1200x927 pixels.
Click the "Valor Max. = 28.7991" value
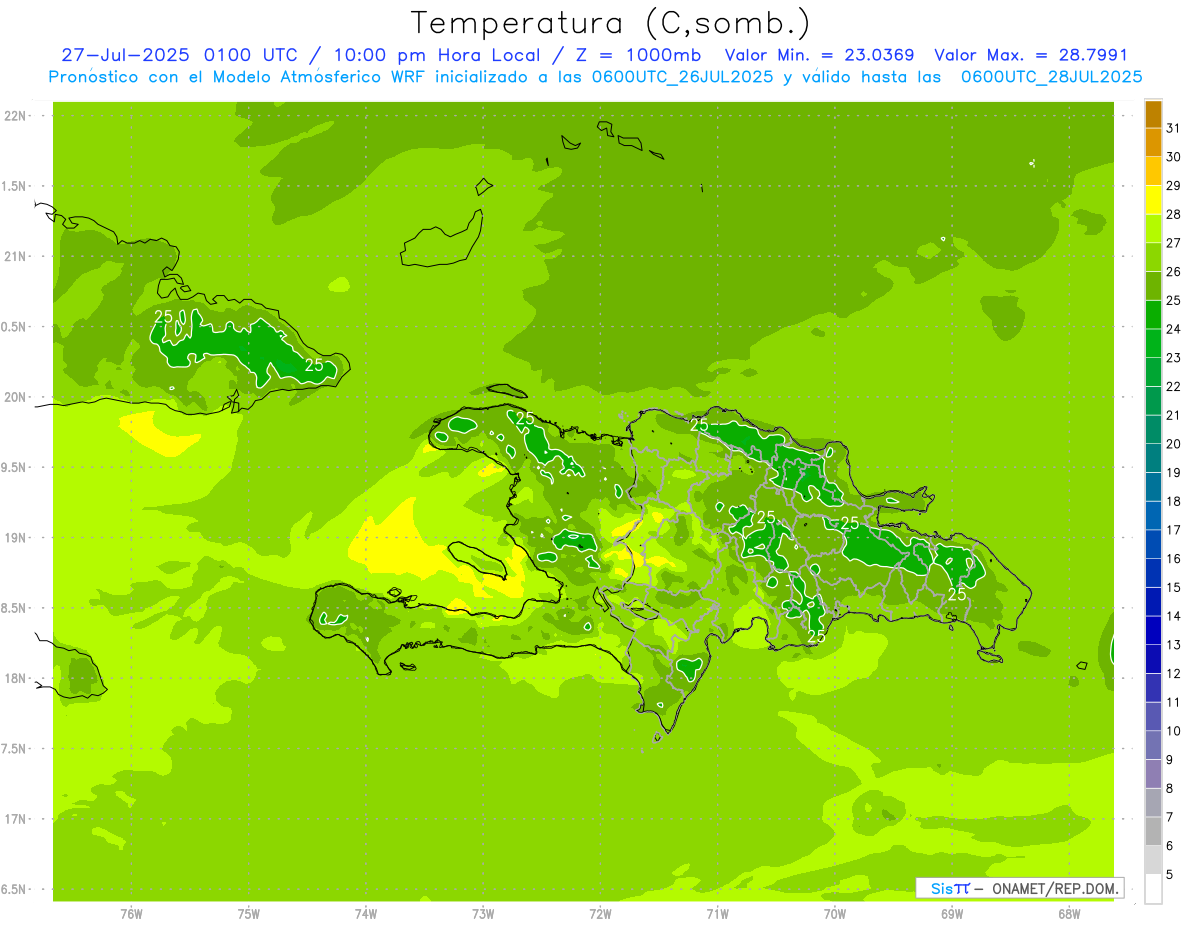[x=1030, y=55]
